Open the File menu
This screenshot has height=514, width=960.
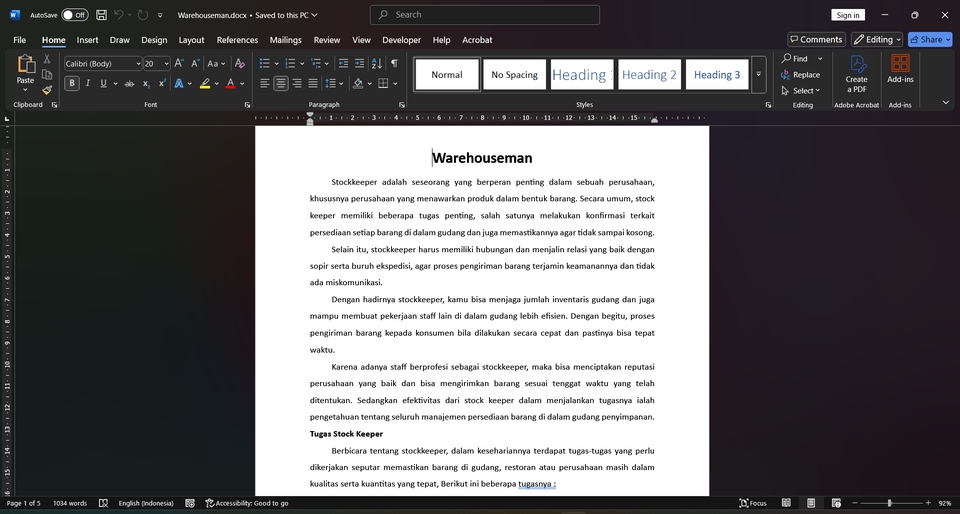[20, 40]
